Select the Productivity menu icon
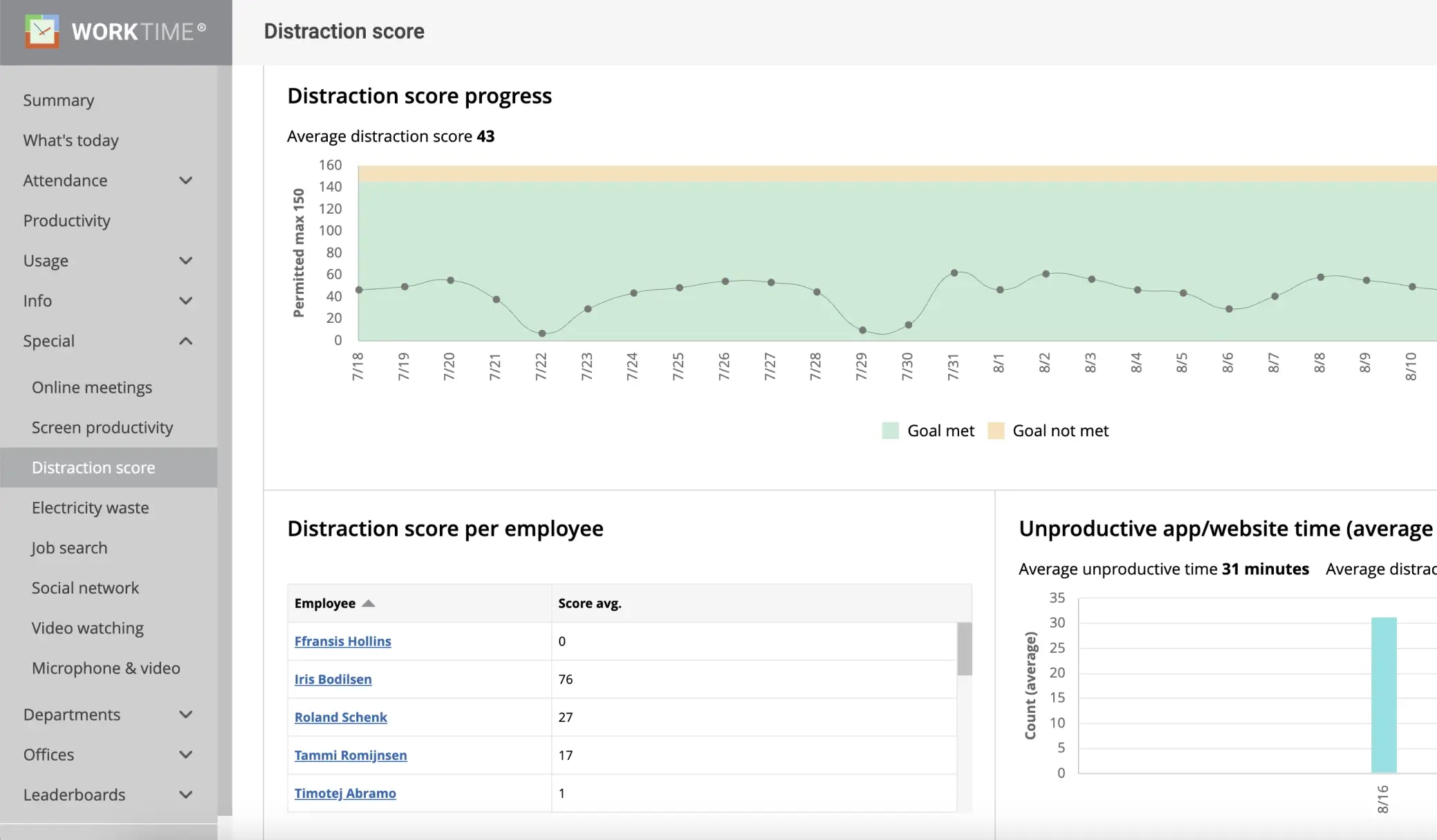The image size is (1437, 840). point(67,220)
